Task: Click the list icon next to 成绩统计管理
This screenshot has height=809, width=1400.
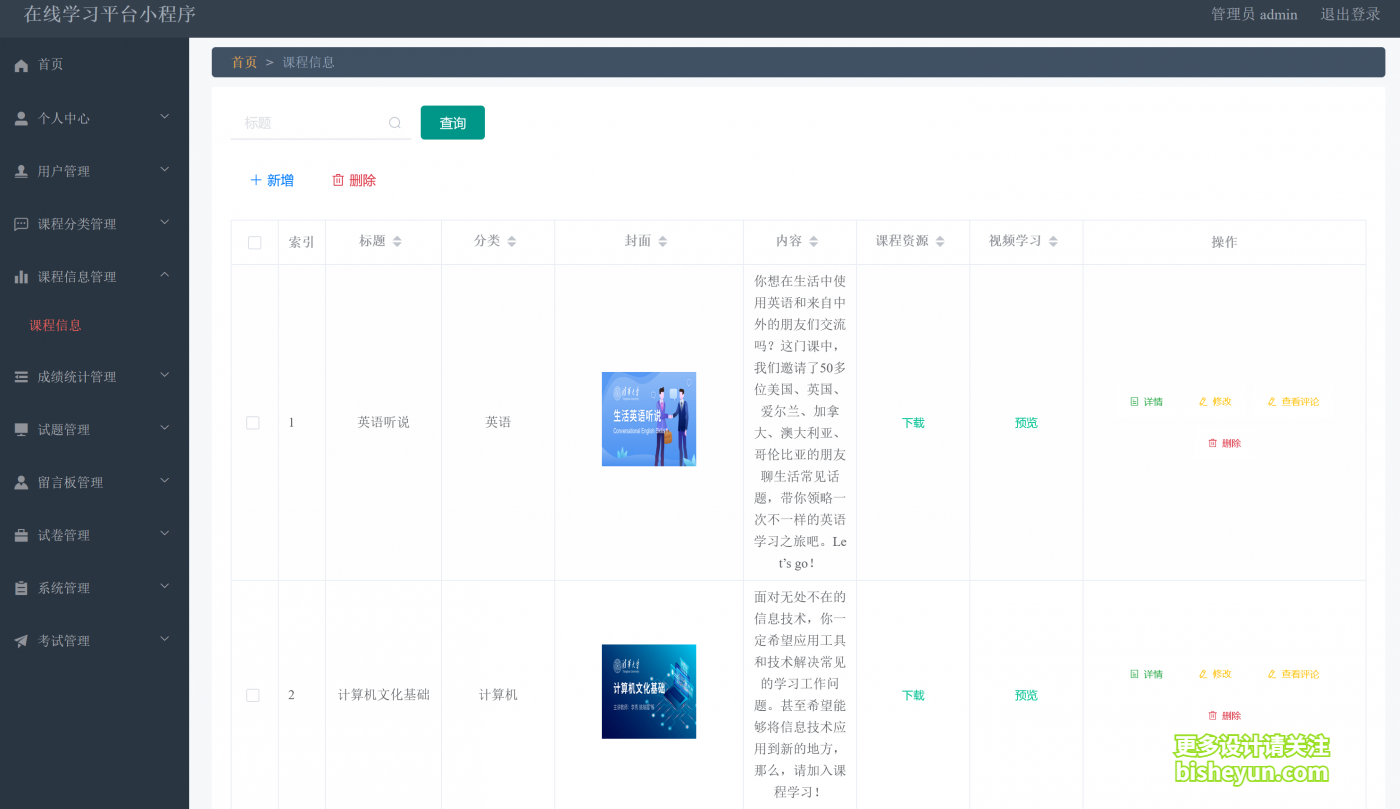Action: click(21, 377)
